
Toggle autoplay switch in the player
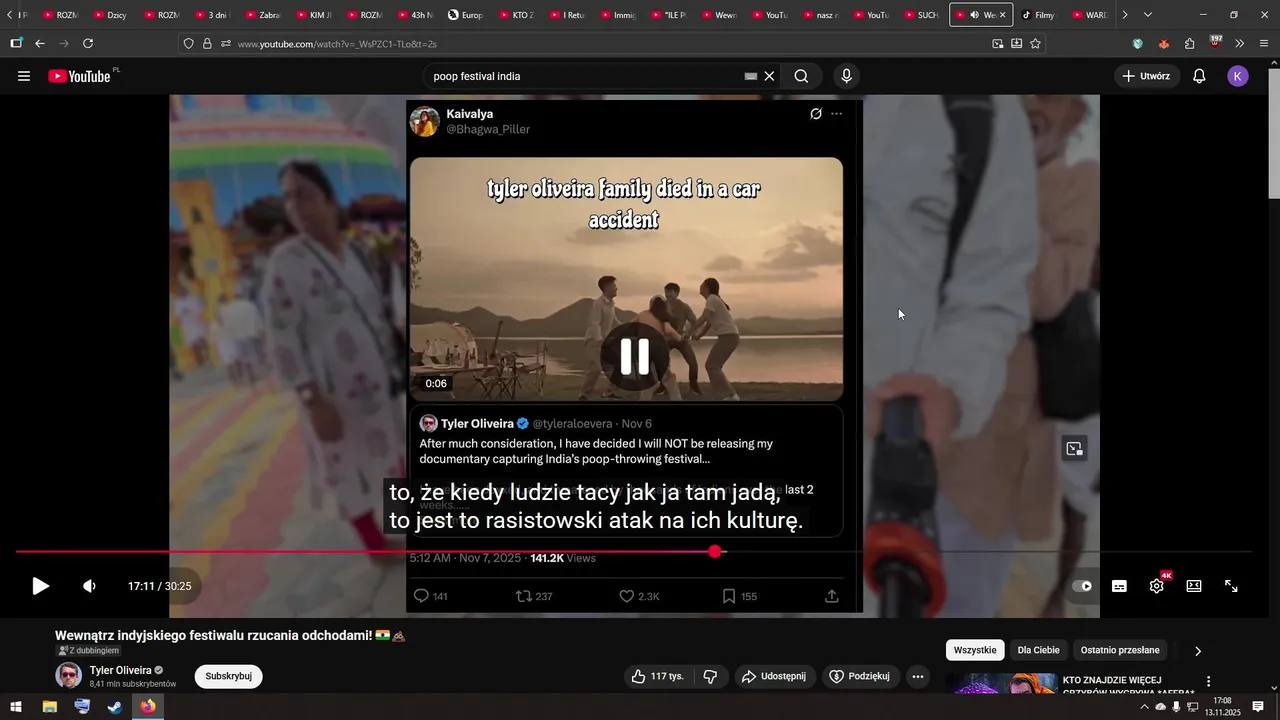point(1082,586)
